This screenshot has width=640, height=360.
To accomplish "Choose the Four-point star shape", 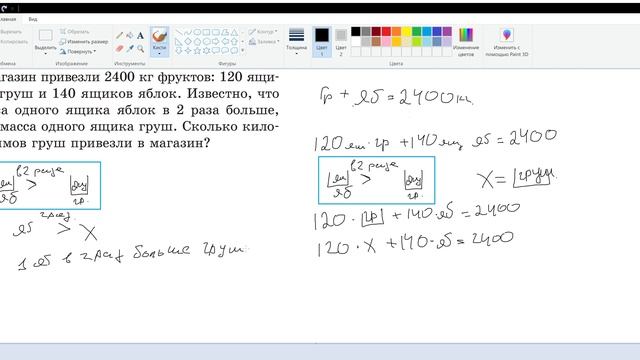I will tap(188, 51).
